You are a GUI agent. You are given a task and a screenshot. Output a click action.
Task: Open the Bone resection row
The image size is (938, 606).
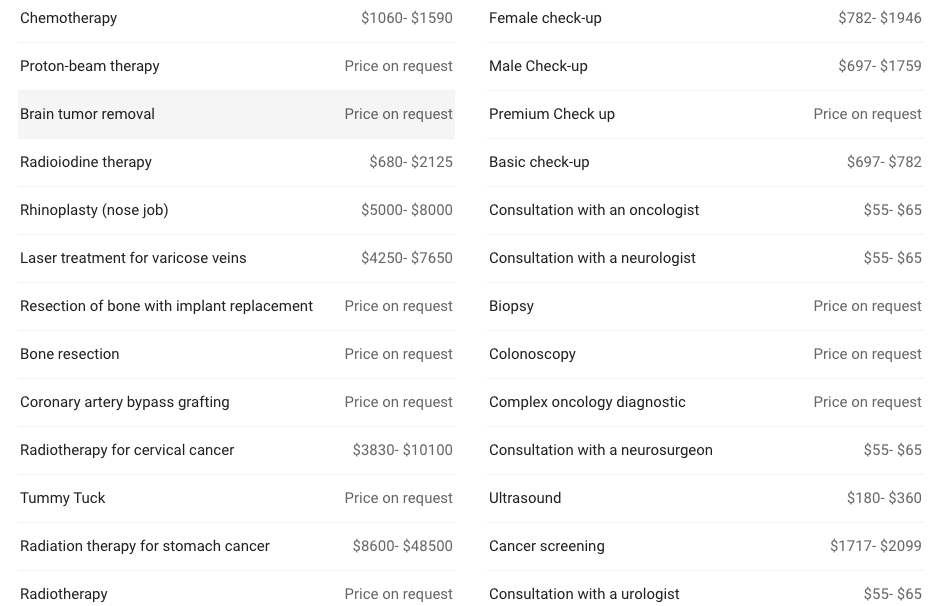click(236, 354)
